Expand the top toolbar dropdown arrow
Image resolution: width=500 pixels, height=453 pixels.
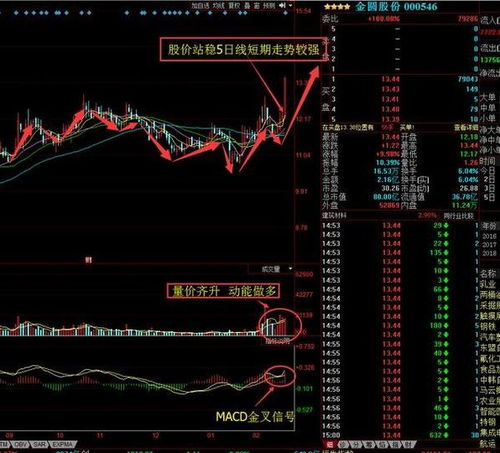tap(290, 6)
